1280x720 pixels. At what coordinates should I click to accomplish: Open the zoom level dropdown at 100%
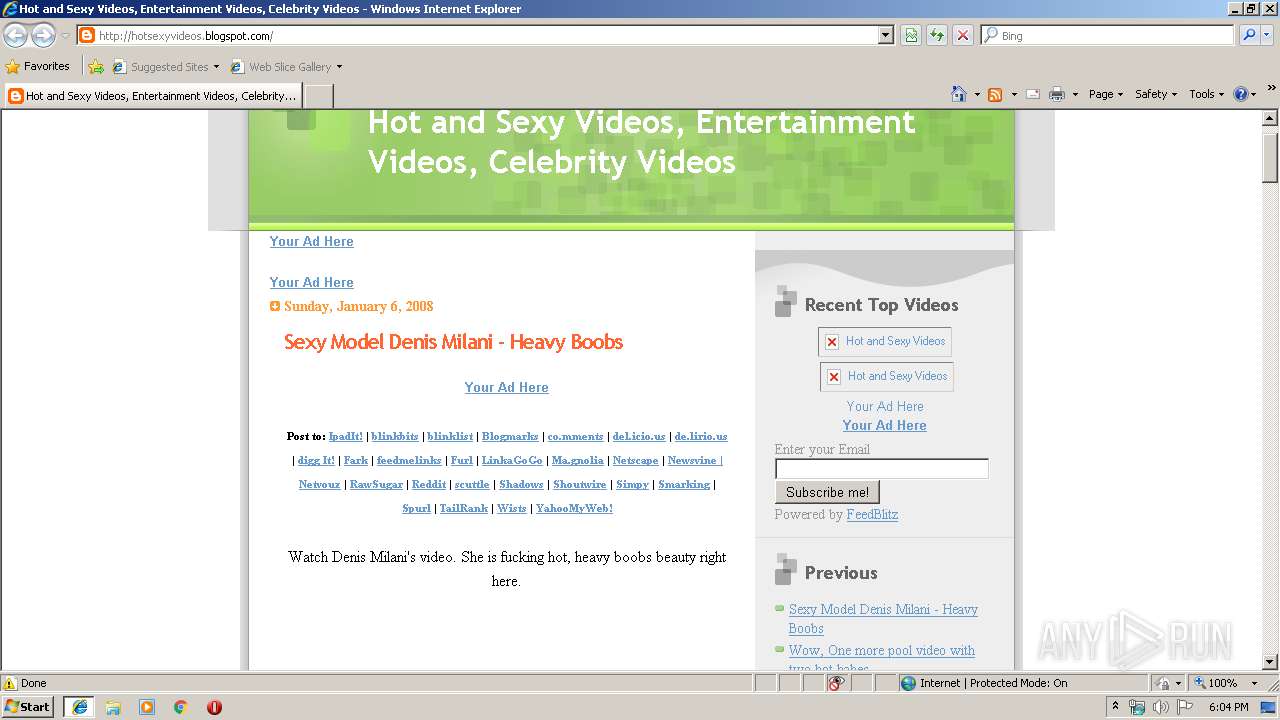point(1254,683)
